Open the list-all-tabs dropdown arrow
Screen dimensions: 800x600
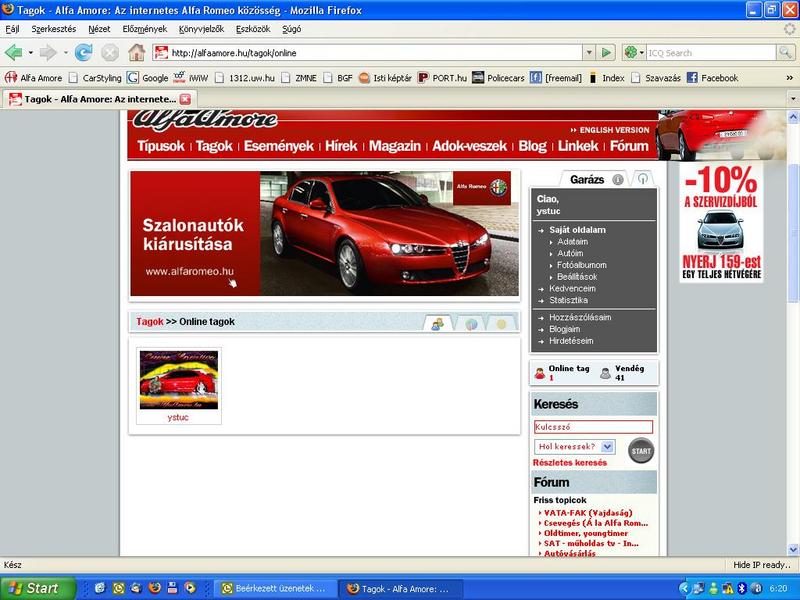coord(793,98)
